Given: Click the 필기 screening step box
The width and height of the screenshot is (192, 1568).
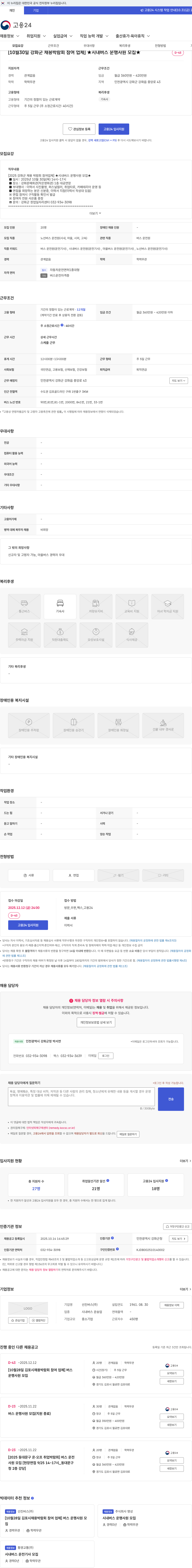Looking at the screenshot, I should tap(118, 875).
